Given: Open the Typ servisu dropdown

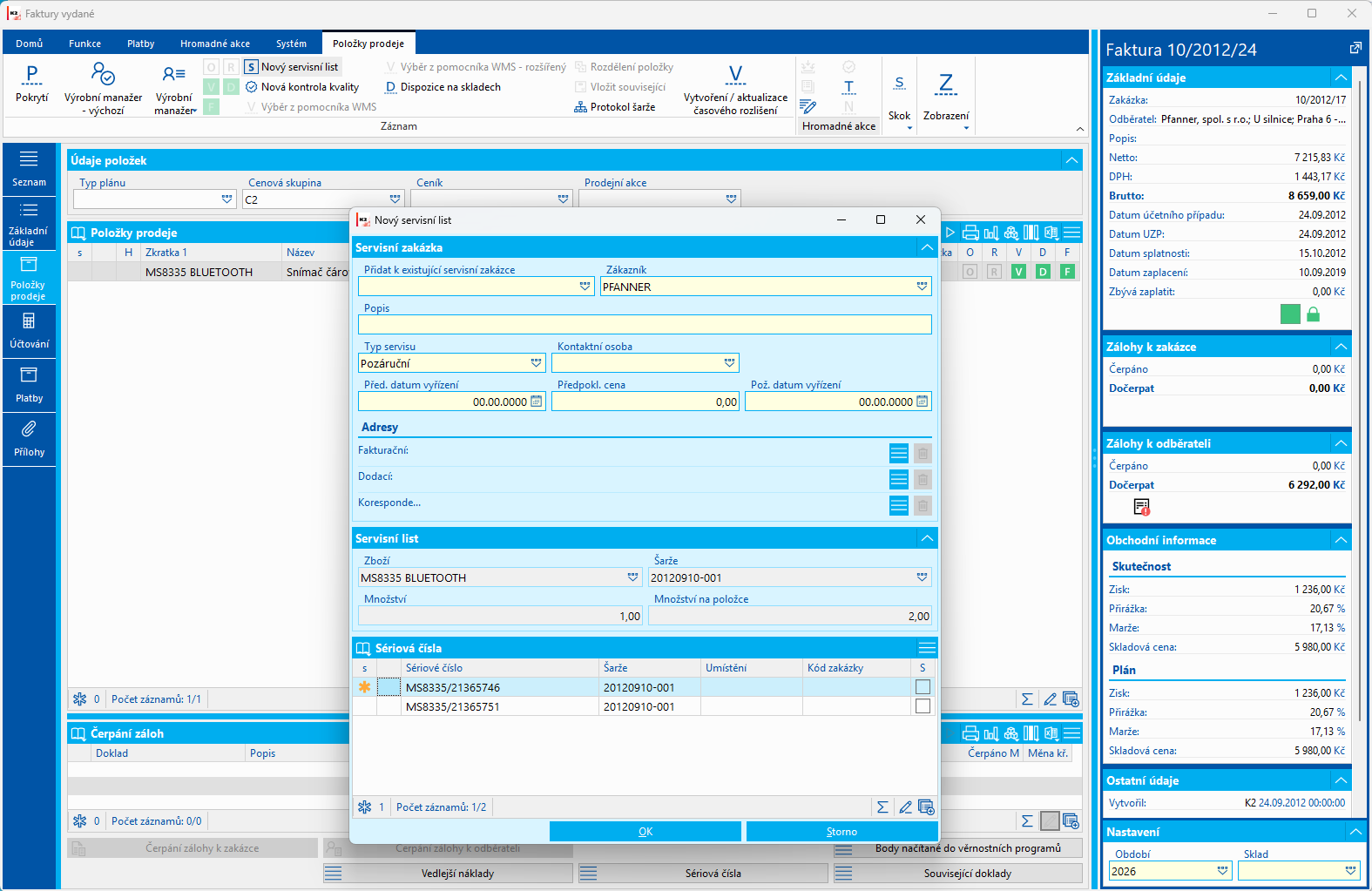Looking at the screenshot, I should click(x=537, y=363).
